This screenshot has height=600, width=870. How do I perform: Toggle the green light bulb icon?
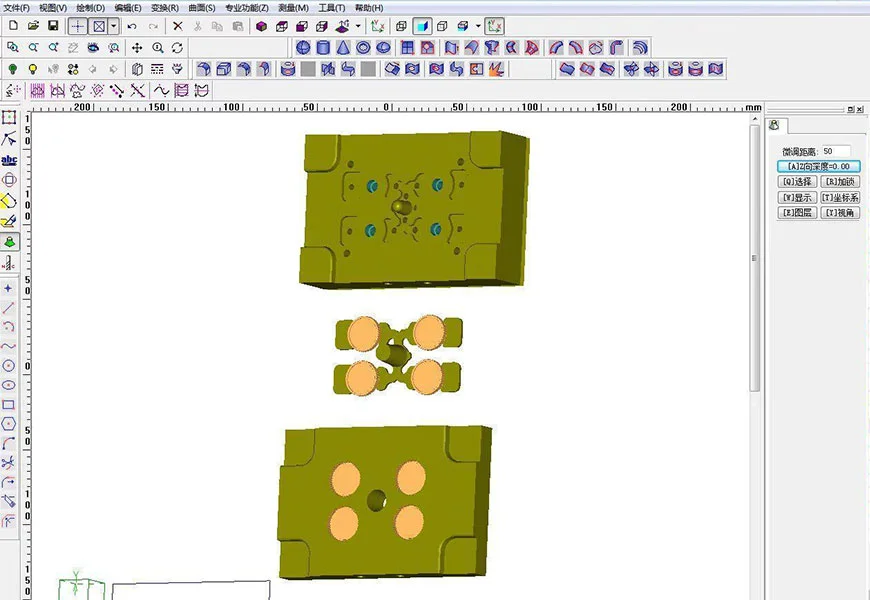click(x=13, y=69)
